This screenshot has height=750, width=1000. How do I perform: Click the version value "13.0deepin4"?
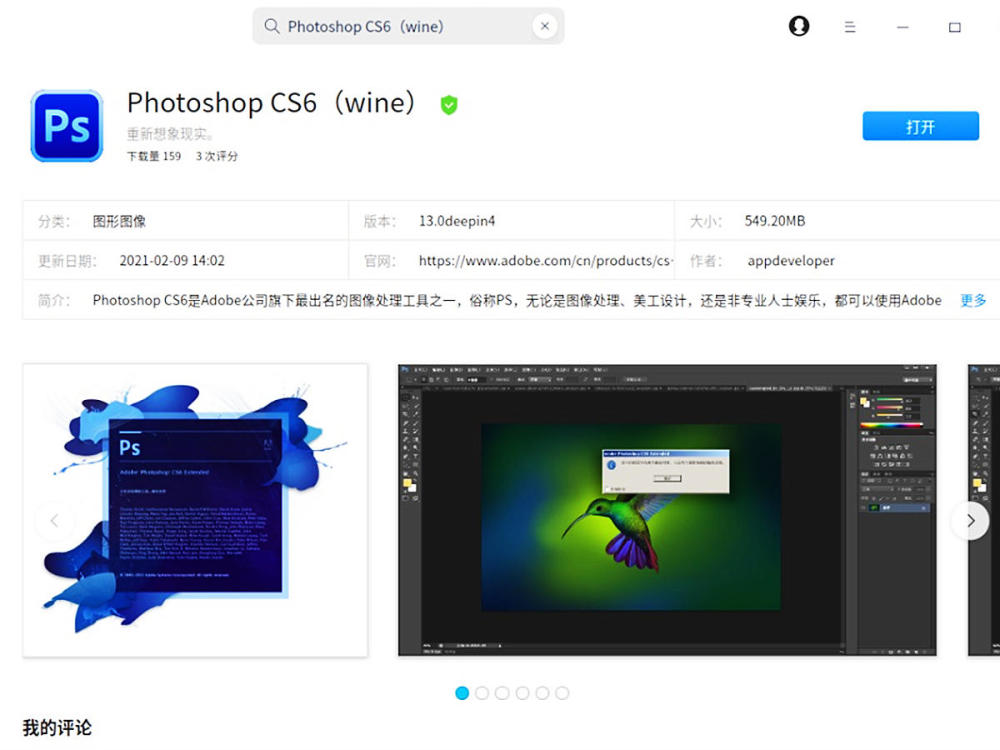tap(457, 221)
